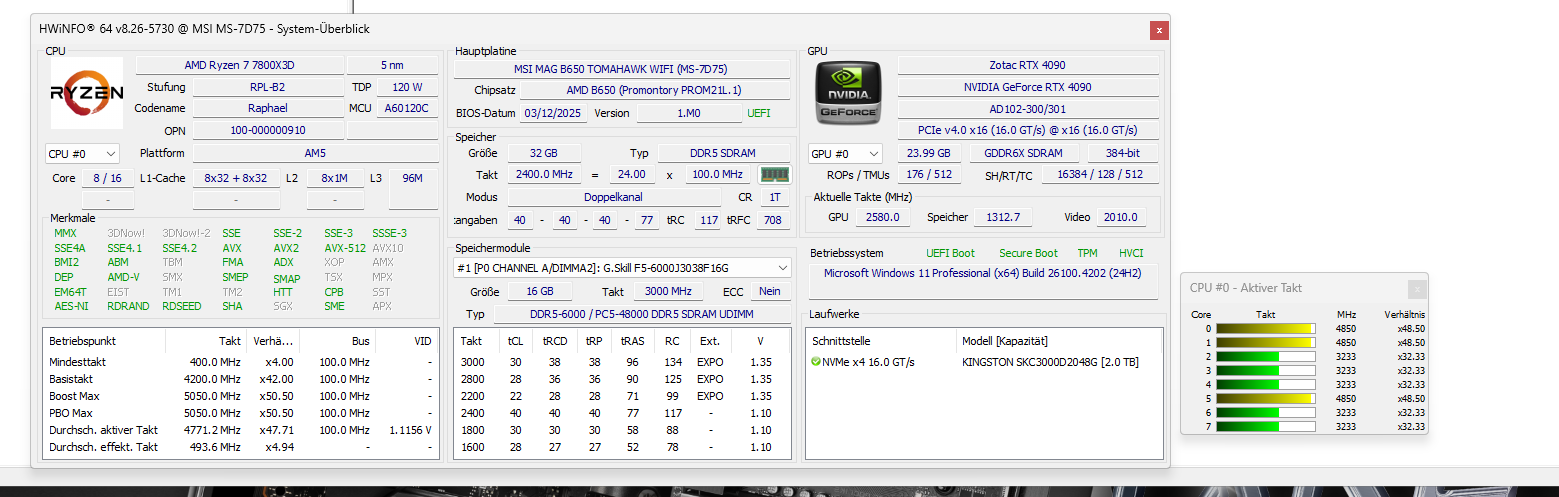The image size is (1559, 497).
Task: Open the GPU #0 selector dropdown
Action: [x=845, y=154]
